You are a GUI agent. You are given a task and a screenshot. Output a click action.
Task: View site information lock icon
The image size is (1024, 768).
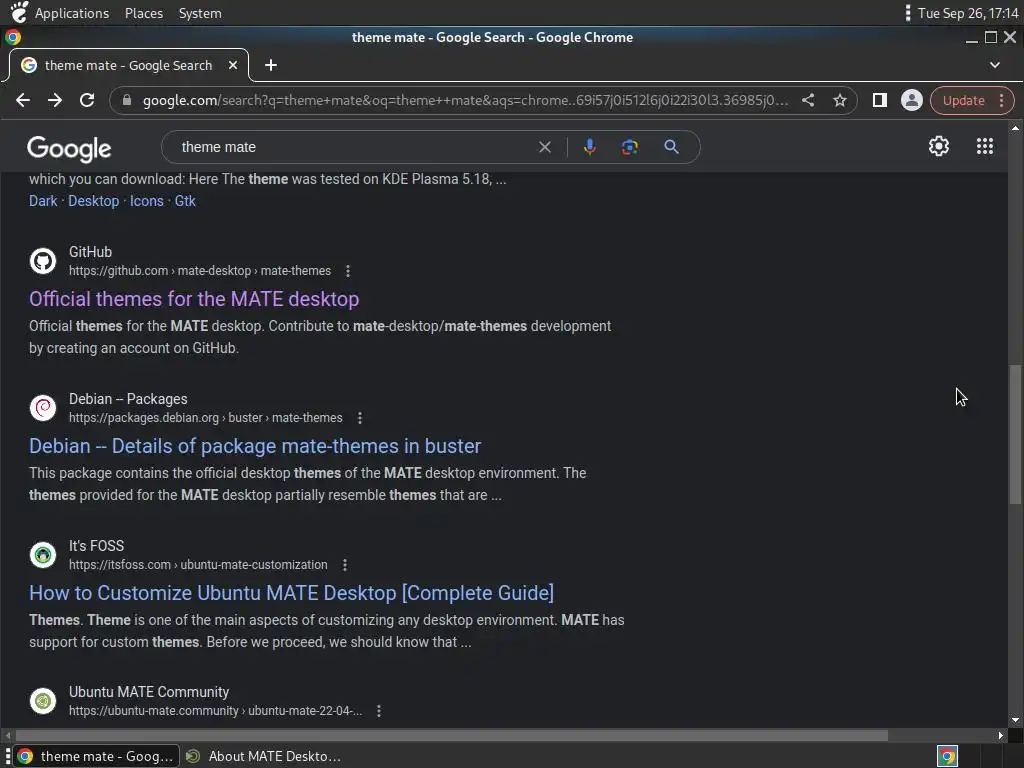click(127, 100)
